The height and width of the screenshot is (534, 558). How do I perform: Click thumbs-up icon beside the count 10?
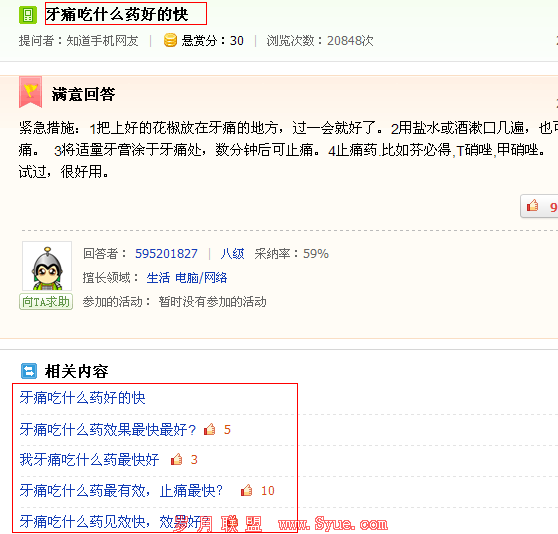pyautogui.click(x=247, y=491)
